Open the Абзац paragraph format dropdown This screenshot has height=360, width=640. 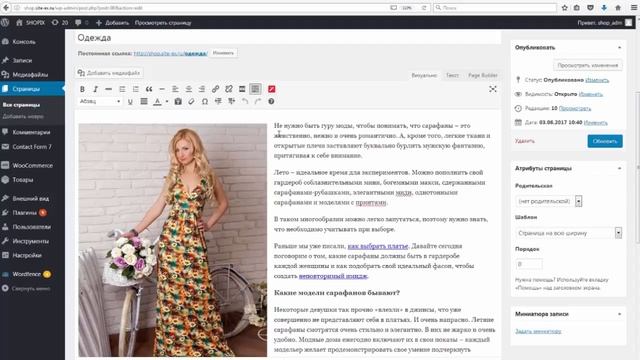[x=100, y=102]
